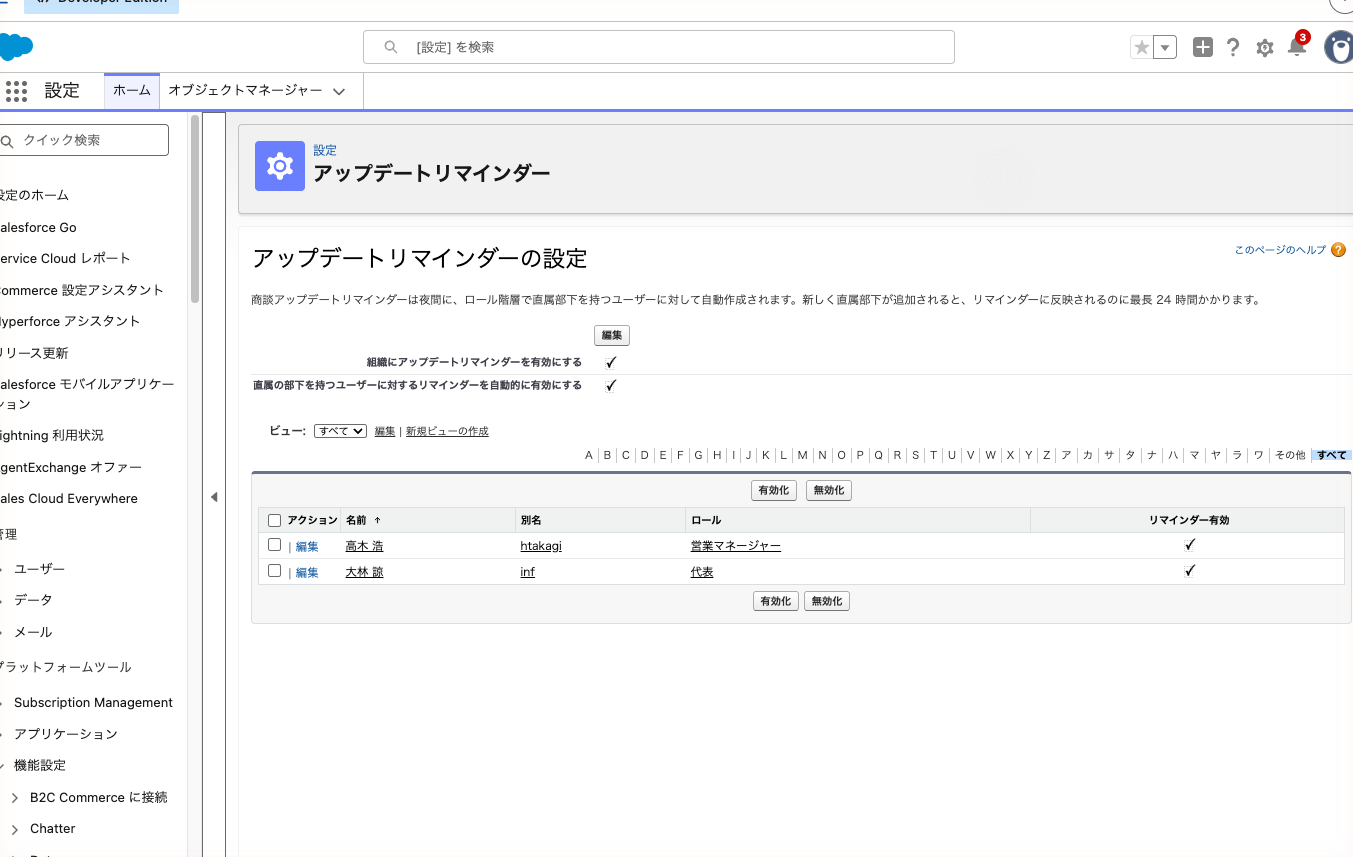Open the オブジェクトマネージャー tab chevron menu
Viewport: 1353px width, 857px height.
(x=339, y=91)
